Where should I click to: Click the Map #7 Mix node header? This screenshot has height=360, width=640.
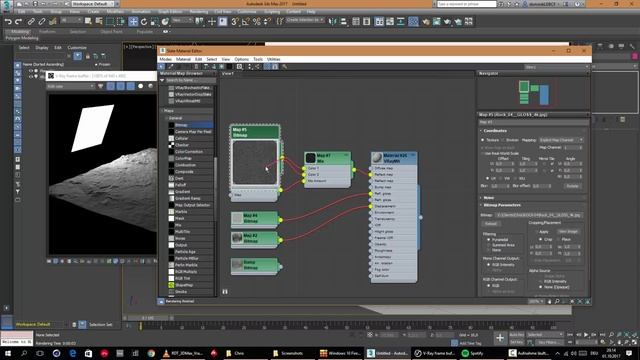point(327,158)
